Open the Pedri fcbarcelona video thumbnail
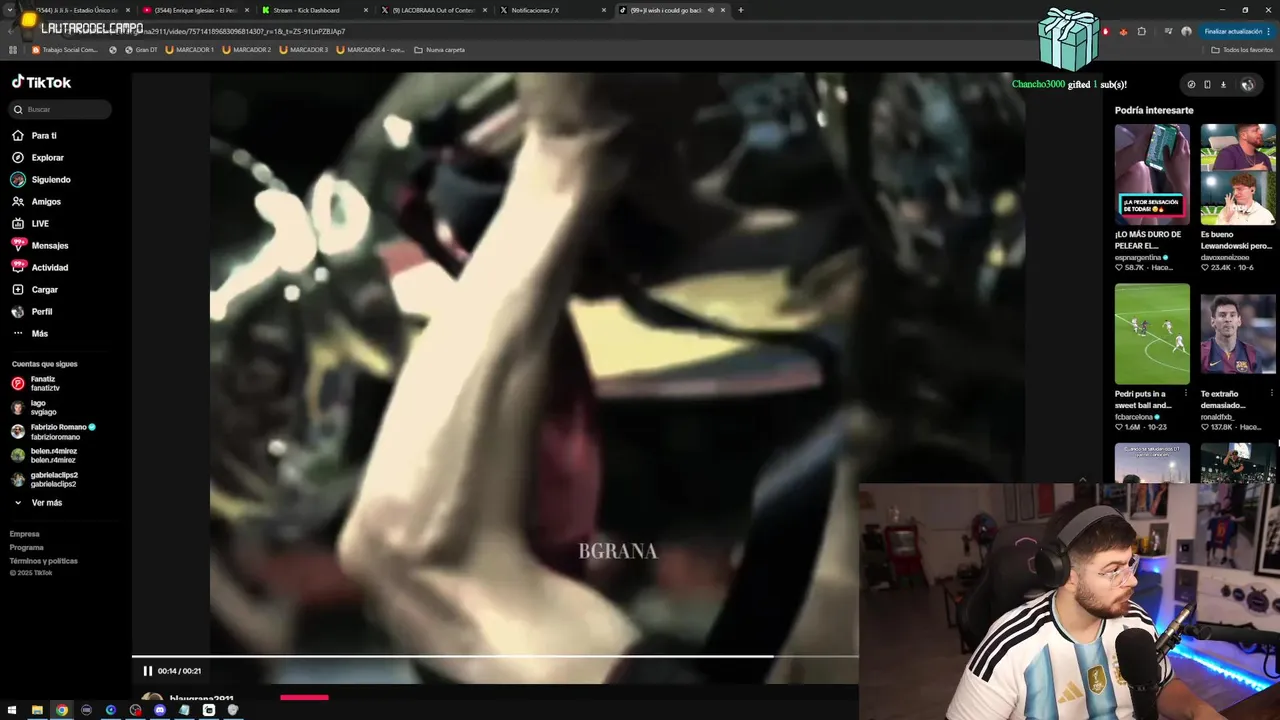1280x720 pixels. 1152,334
